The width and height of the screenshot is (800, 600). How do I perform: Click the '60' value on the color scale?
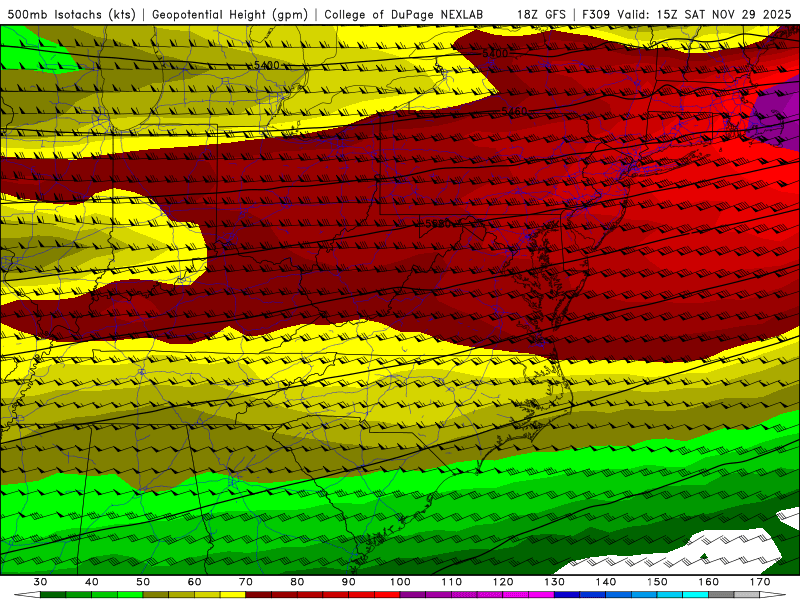coord(194,582)
